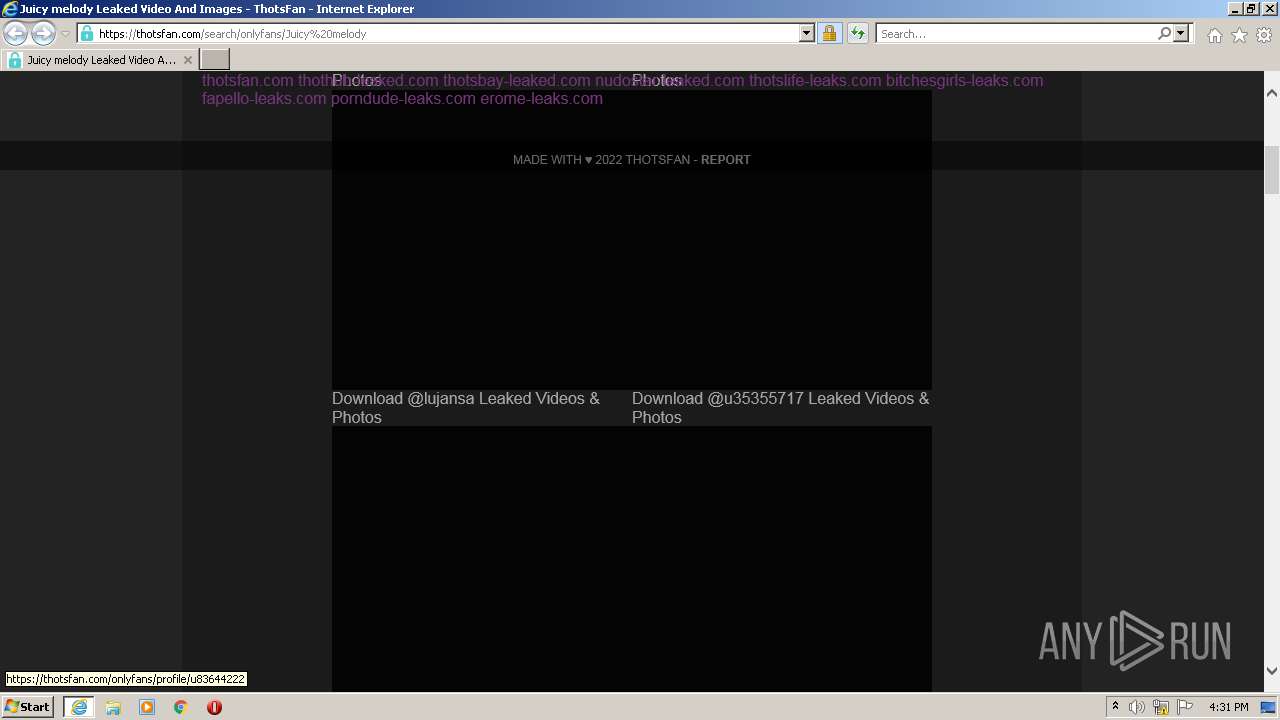This screenshot has width=1280, height=720.
Task: Open the REPORT link in footer
Action: point(725,160)
